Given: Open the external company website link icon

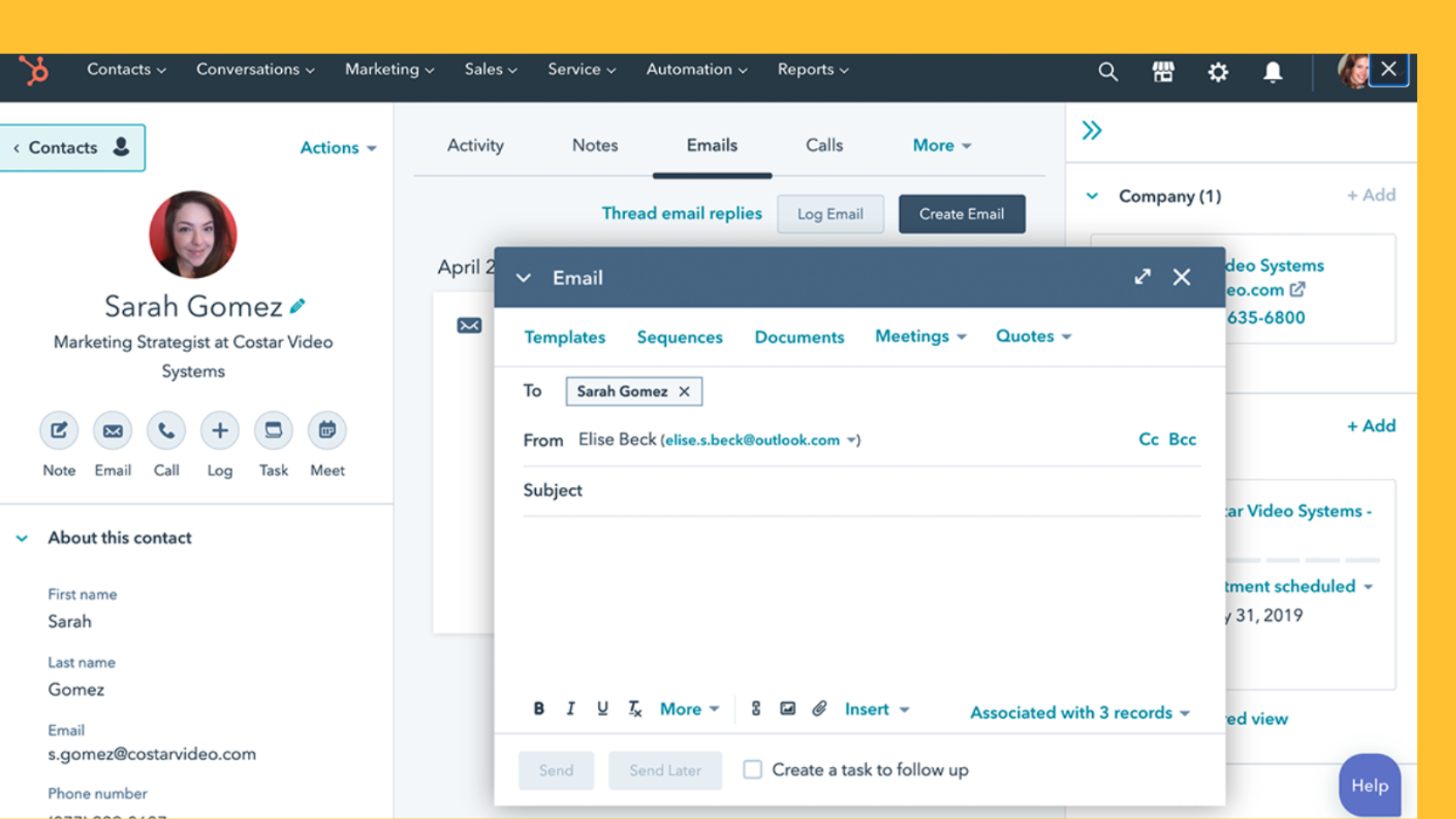Looking at the screenshot, I should pyautogui.click(x=1297, y=290).
